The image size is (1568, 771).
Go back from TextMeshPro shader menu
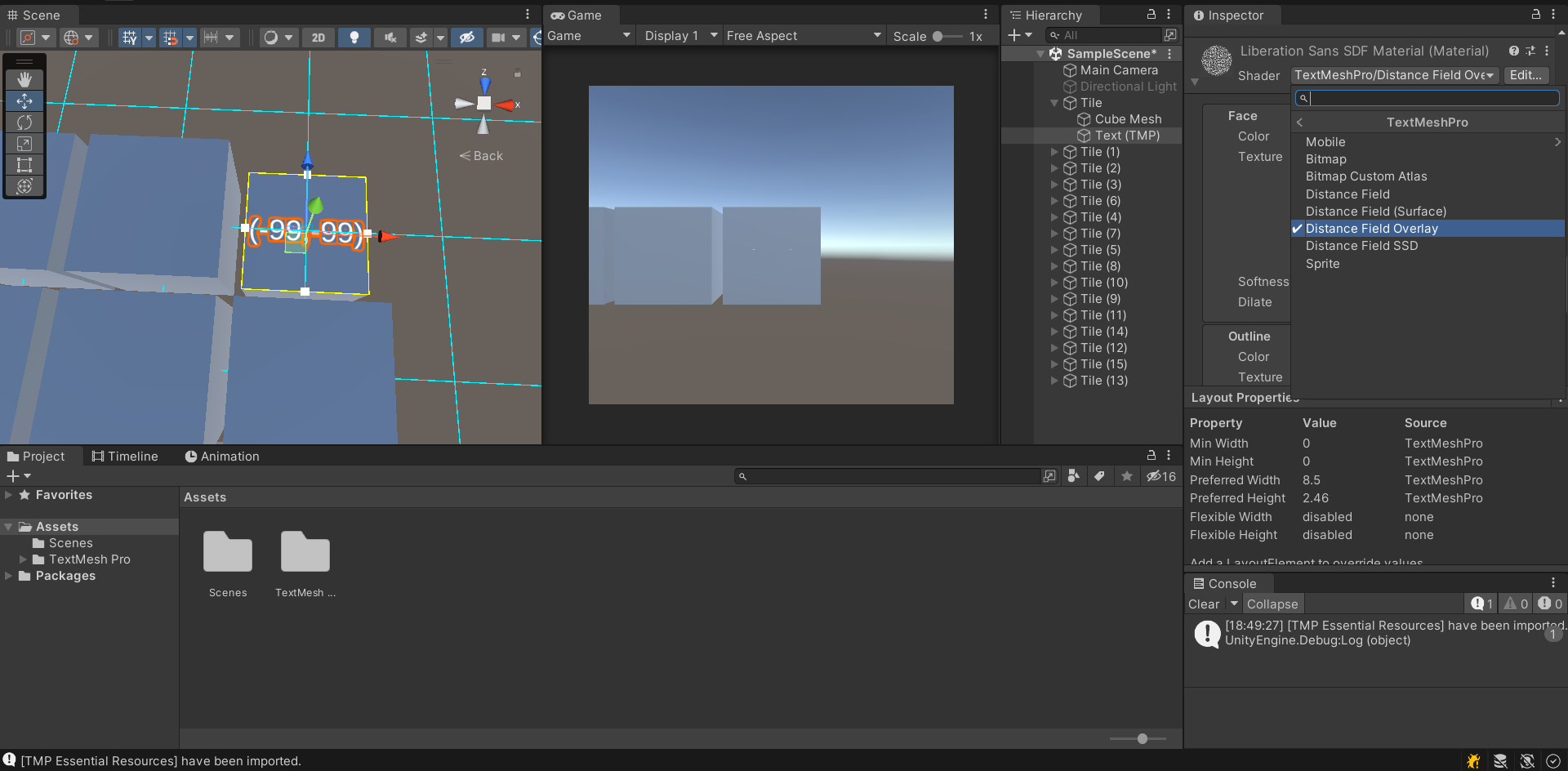click(1299, 123)
